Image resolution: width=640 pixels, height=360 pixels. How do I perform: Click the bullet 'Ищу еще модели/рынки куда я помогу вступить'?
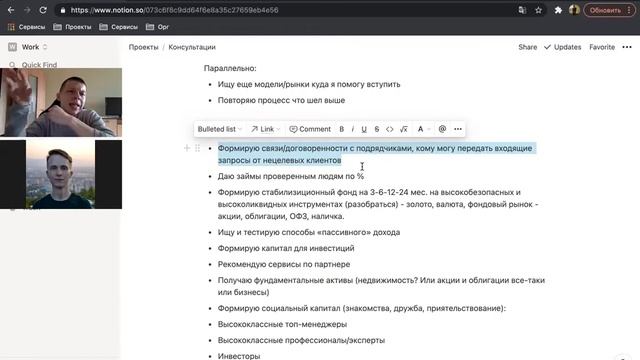309,84
